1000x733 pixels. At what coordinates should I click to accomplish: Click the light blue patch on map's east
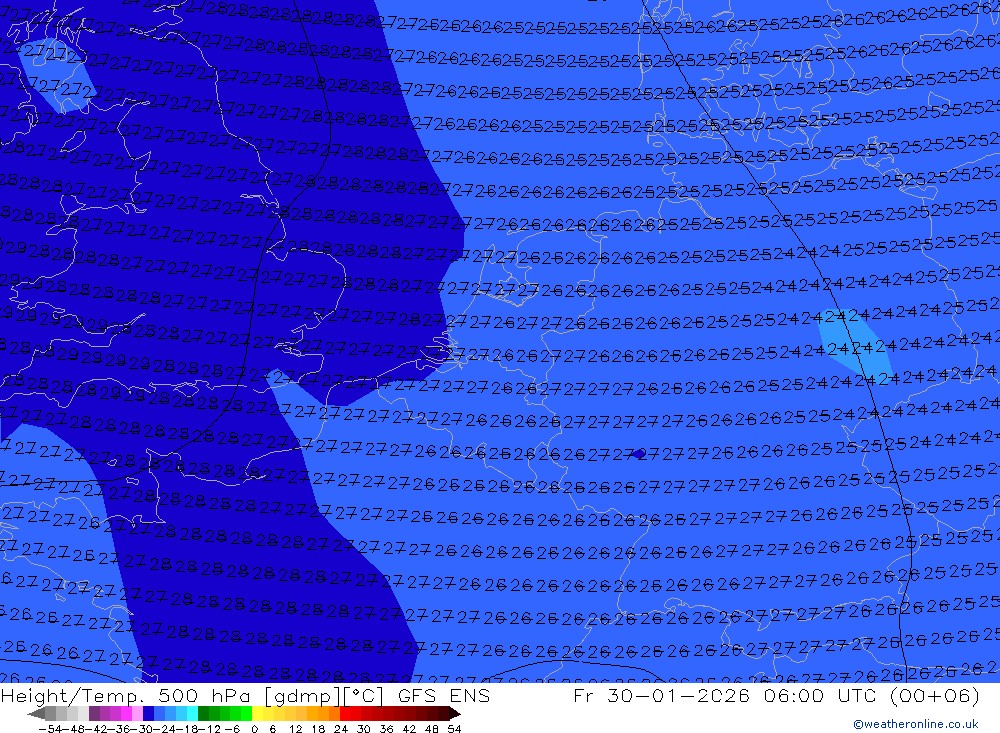(855, 344)
